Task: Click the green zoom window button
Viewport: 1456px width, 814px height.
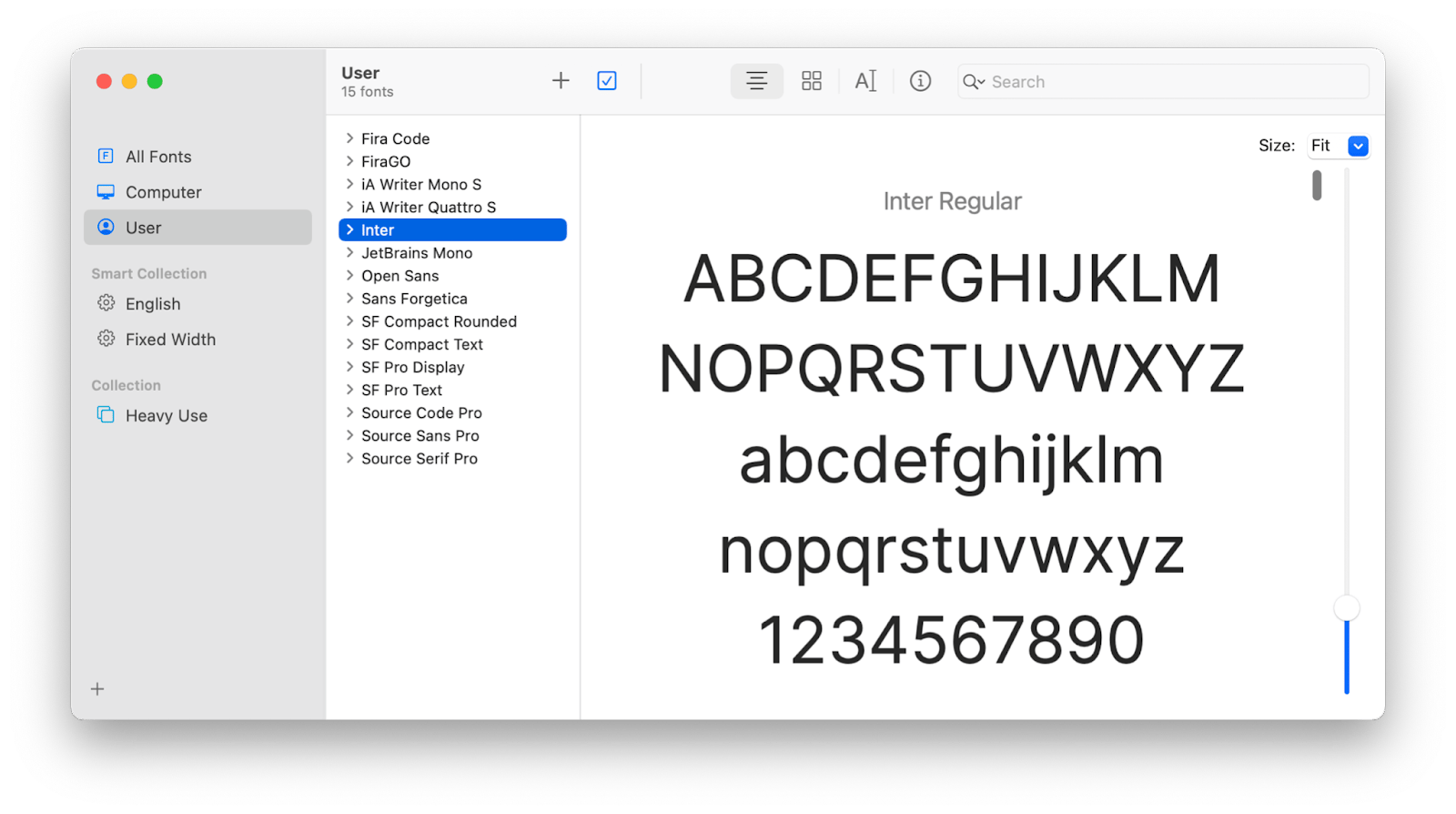Action: (155, 81)
